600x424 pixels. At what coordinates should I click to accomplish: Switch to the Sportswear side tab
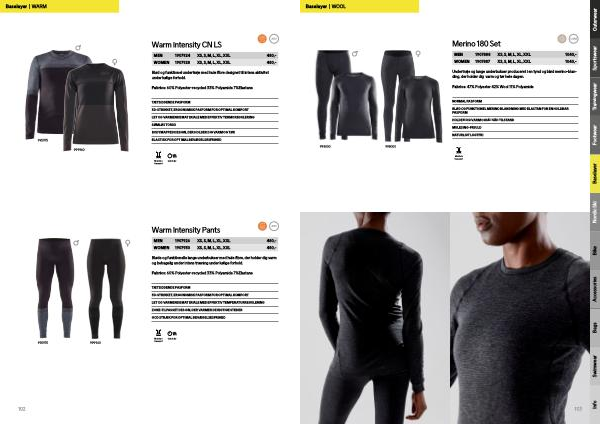tap(595, 58)
